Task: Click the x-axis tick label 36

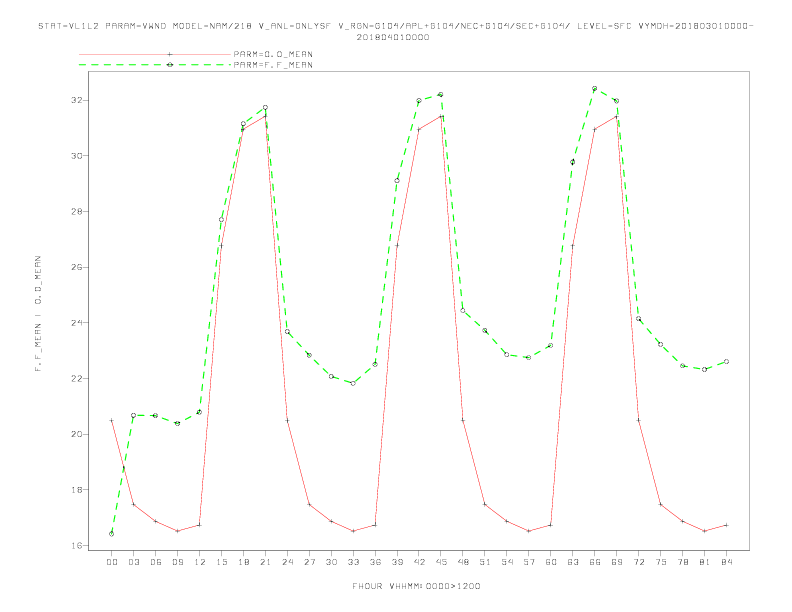Action: point(375,562)
